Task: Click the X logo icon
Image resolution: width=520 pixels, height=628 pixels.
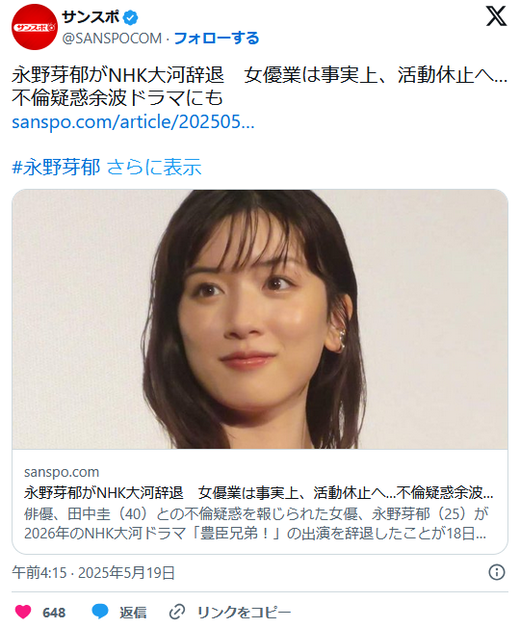Action: click(x=496, y=16)
